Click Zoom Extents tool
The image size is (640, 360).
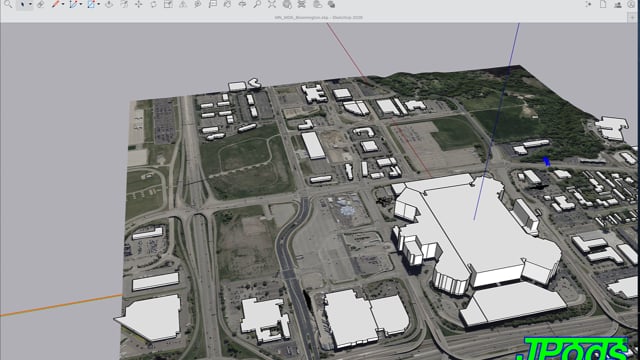coord(272,4)
